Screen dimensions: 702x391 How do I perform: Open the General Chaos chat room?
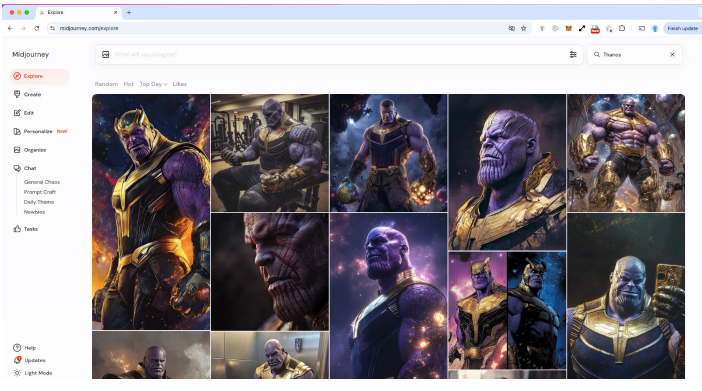click(x=42, y=182)
